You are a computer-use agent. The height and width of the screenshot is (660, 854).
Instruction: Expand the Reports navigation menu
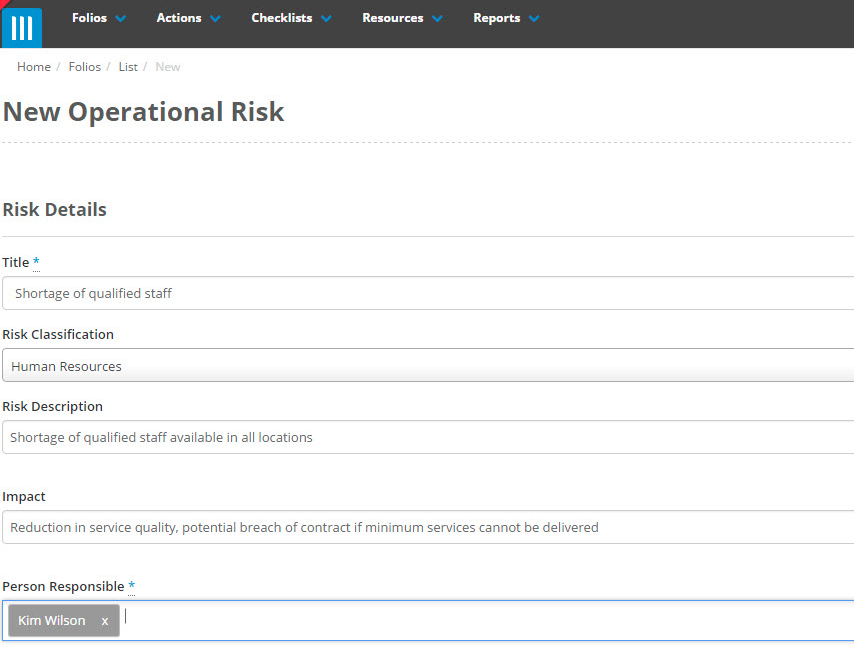505,18
